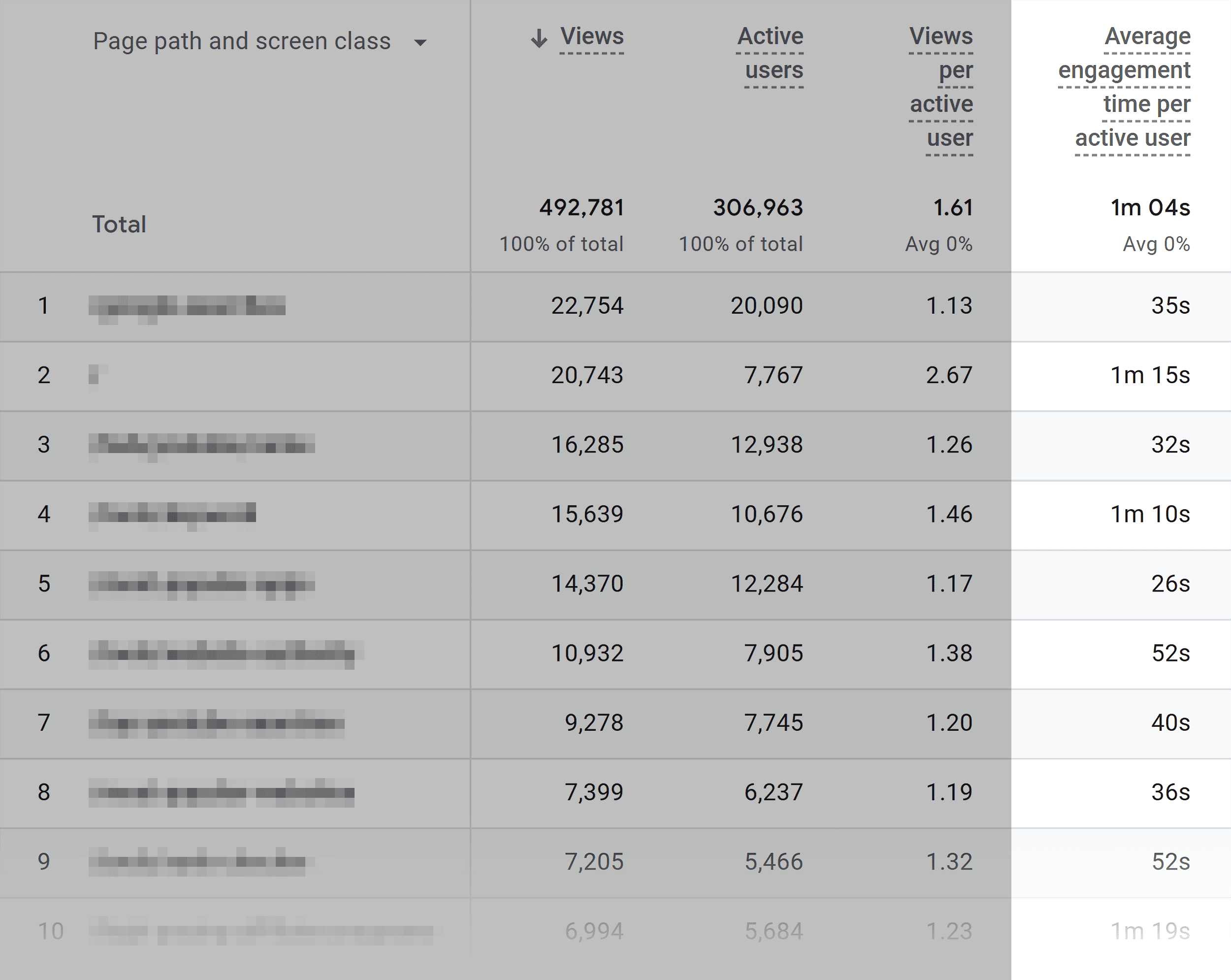Click the page path in row 7

pyautogui.click(x=217, y=722)
